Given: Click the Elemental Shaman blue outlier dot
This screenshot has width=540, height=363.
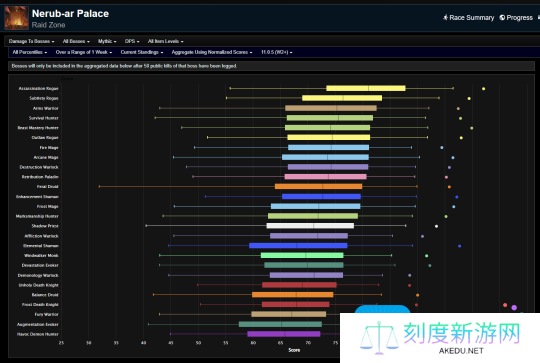Looking at the screenshot, I should (459, 246).
